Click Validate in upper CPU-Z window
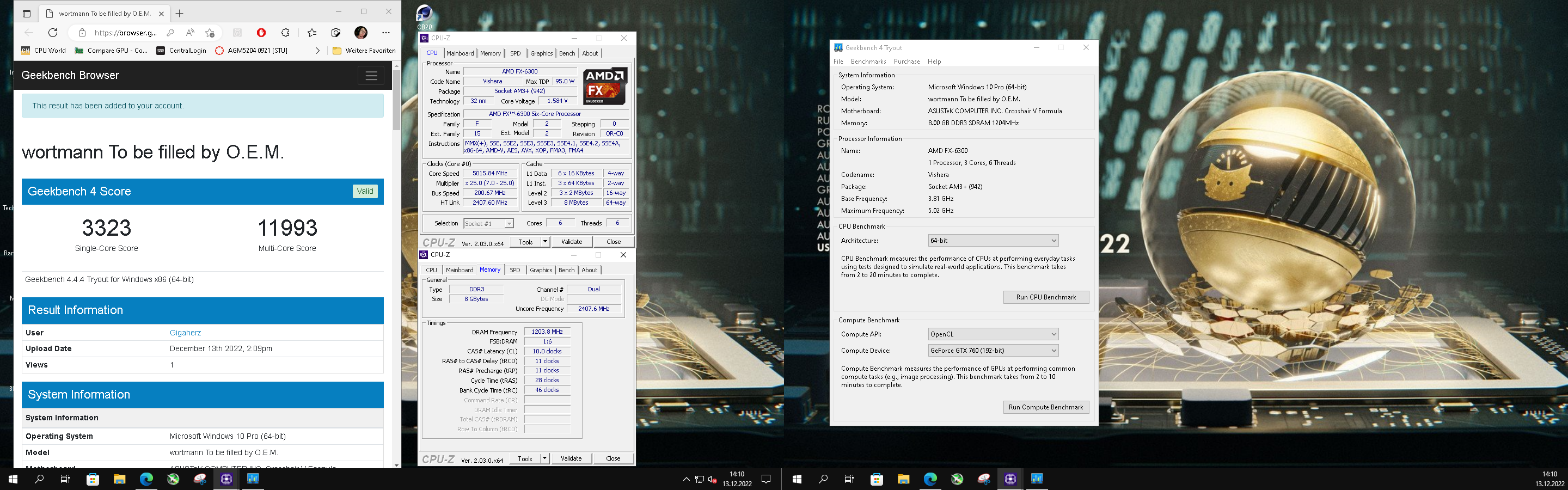This screenshot has width=1568, height=490. (572, 242)
